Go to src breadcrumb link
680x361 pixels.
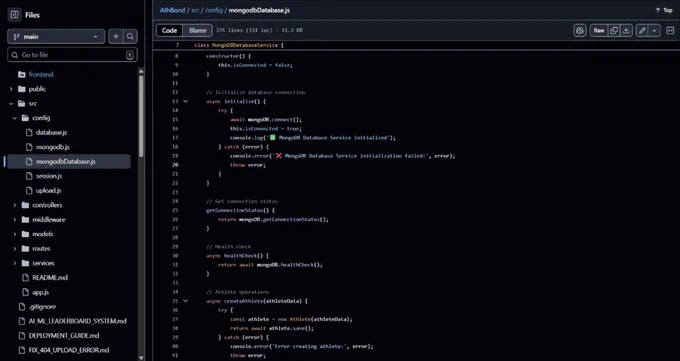tap(195, 10)
